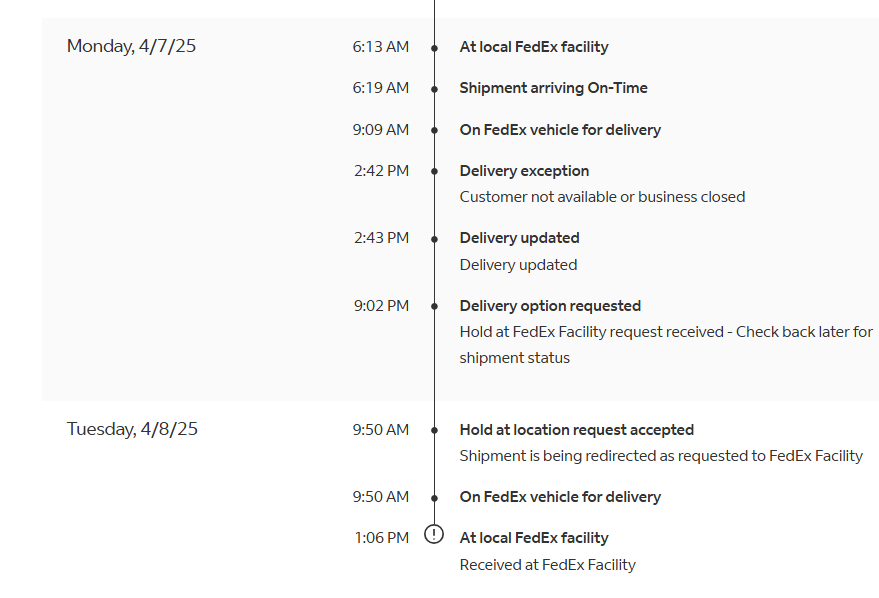Screen dimensions: 879x598
Task: Click the timeline dot at 6:13 AM
Action: 434,48
